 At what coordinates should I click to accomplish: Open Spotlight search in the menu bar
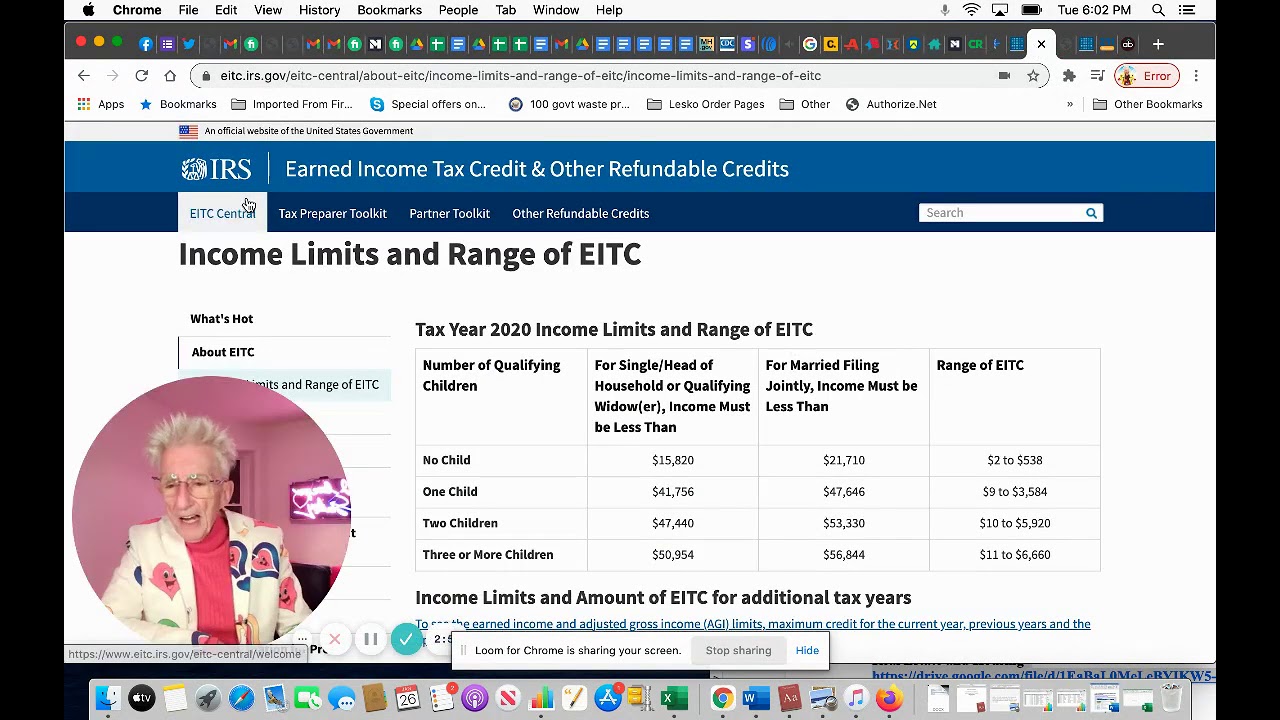[x=1158, y=10]
